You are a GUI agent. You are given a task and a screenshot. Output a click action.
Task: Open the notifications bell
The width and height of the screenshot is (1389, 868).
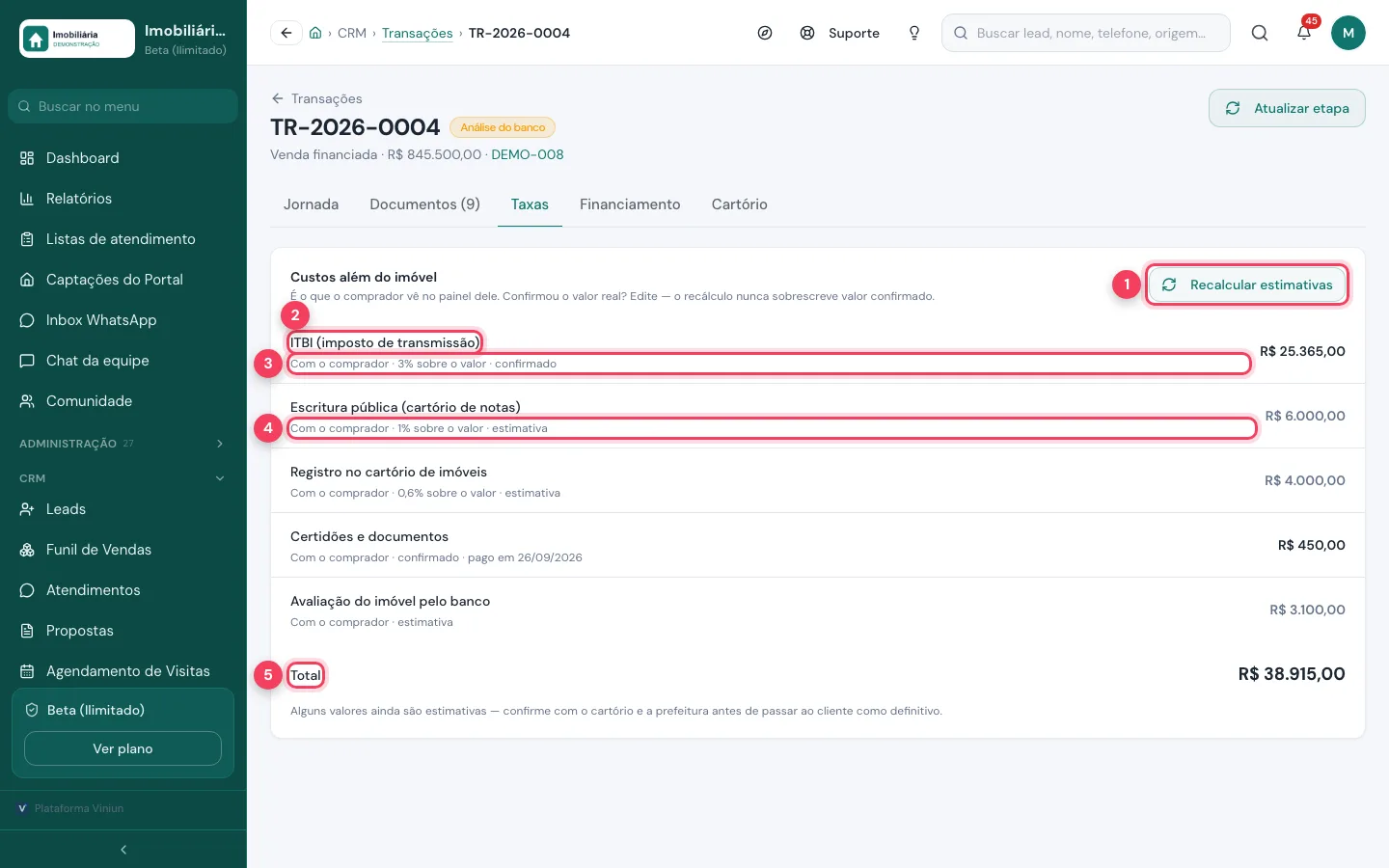(x=1304, y=33)
